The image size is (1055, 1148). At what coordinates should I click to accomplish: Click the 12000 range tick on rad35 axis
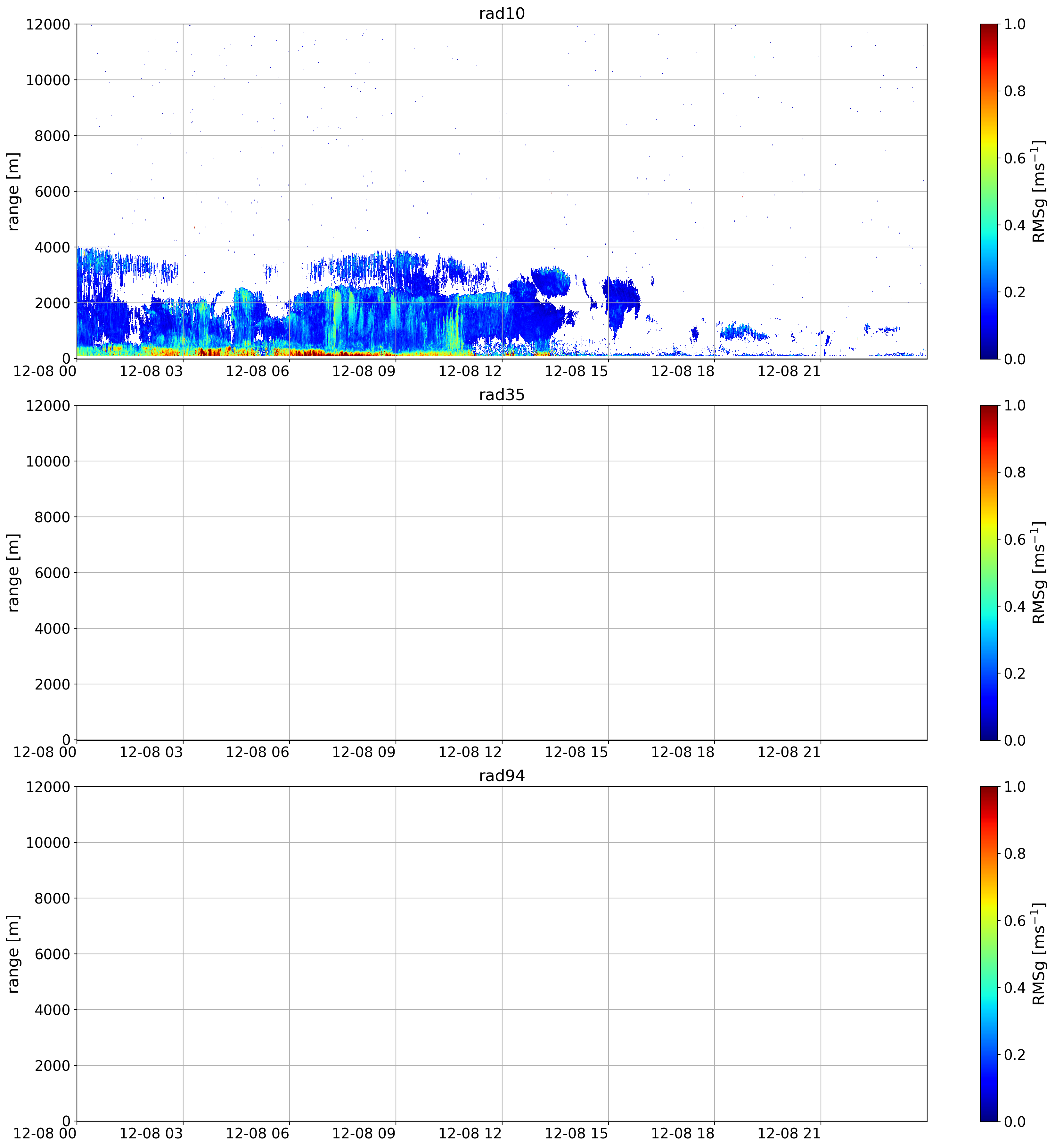click(x=48, y=406)
